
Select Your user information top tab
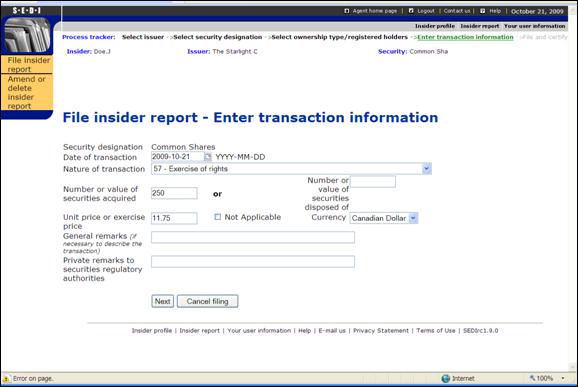click(x=535, y=26)
